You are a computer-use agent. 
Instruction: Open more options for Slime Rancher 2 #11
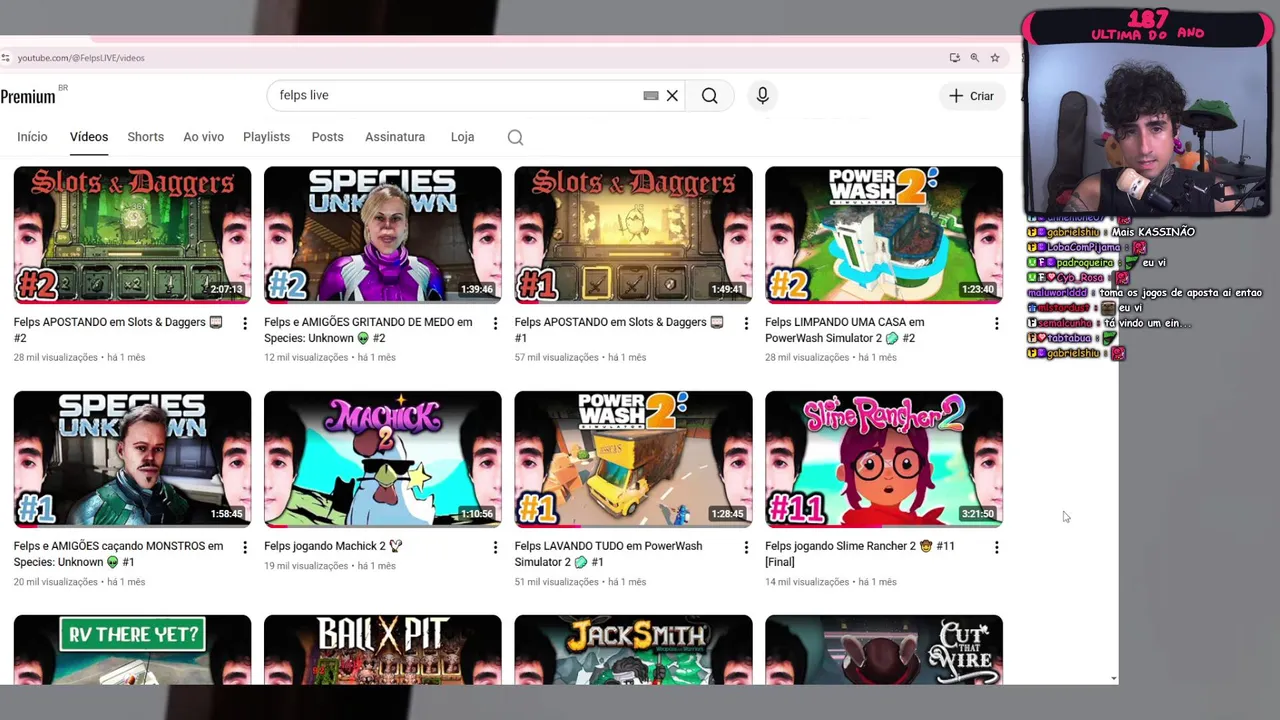(x=996, y=547)
